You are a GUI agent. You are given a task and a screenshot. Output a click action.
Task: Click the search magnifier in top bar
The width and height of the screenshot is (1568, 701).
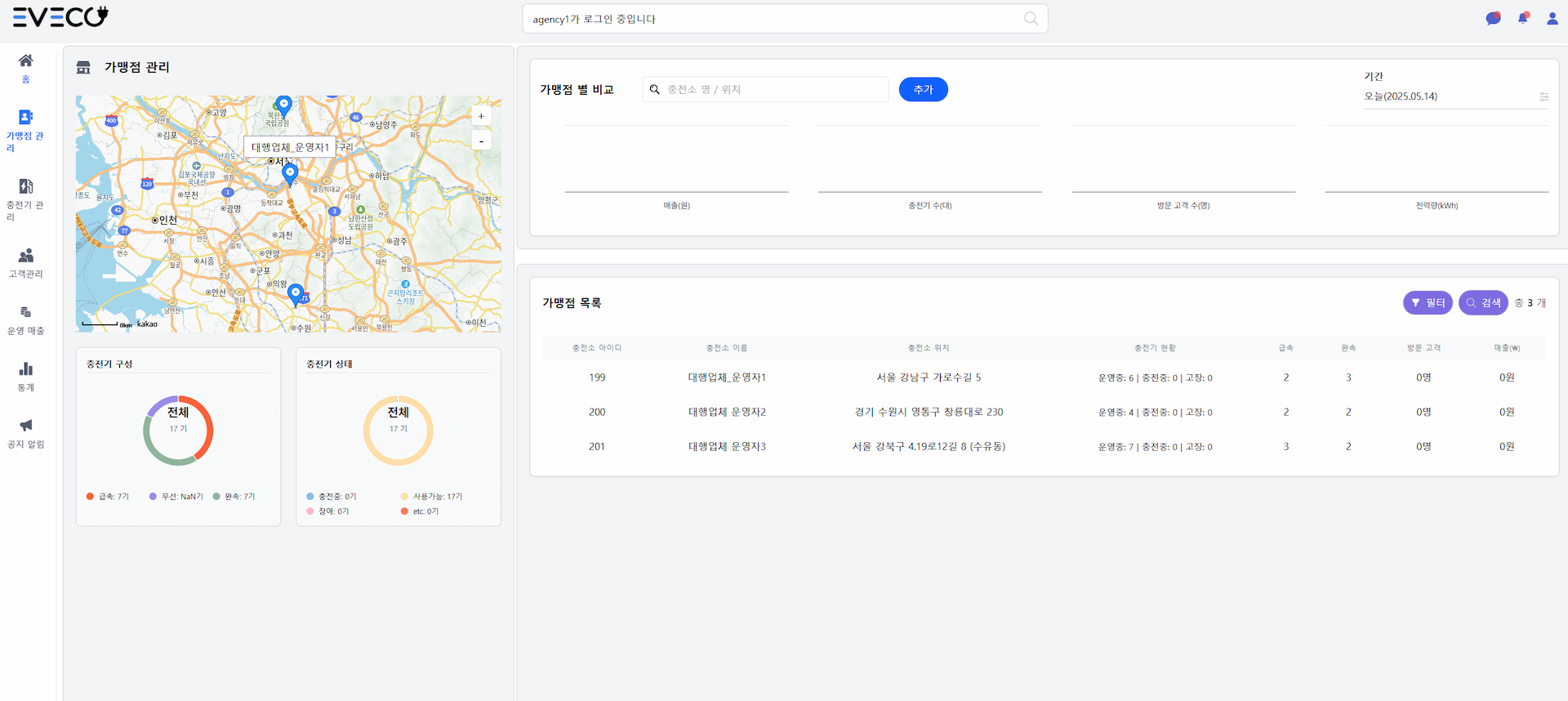tap(1031, 19)
